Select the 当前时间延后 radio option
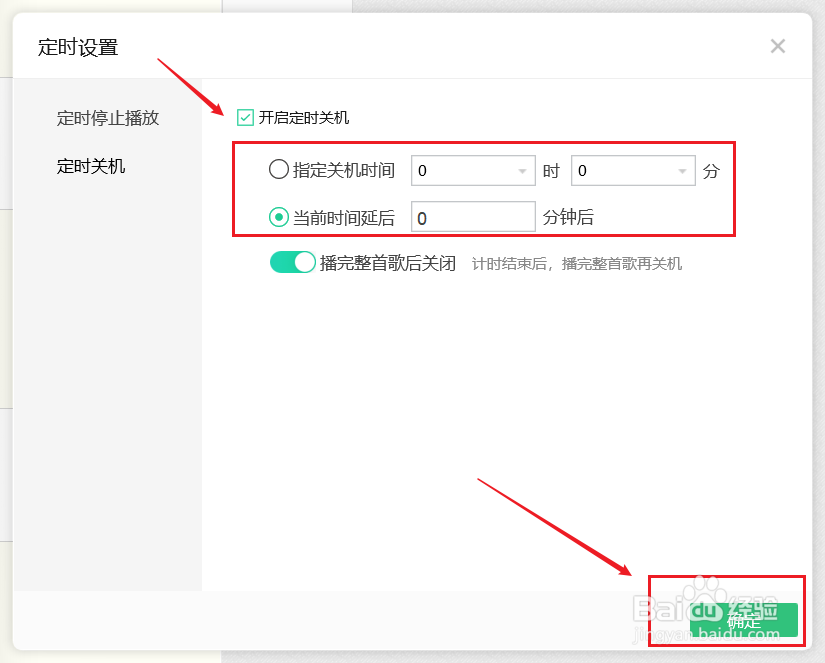This screenshot has width=825, height=663. pos(278,216)
